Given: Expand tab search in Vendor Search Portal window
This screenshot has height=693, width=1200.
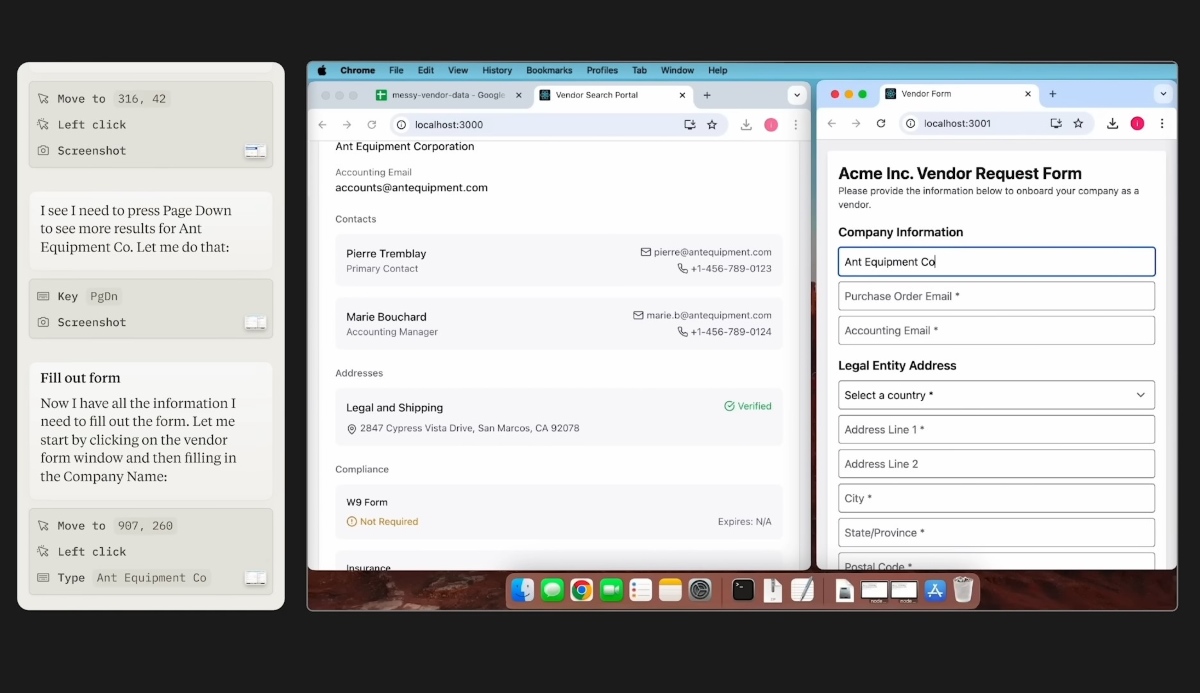Looking at the screenshot, I should coord(797,95).
